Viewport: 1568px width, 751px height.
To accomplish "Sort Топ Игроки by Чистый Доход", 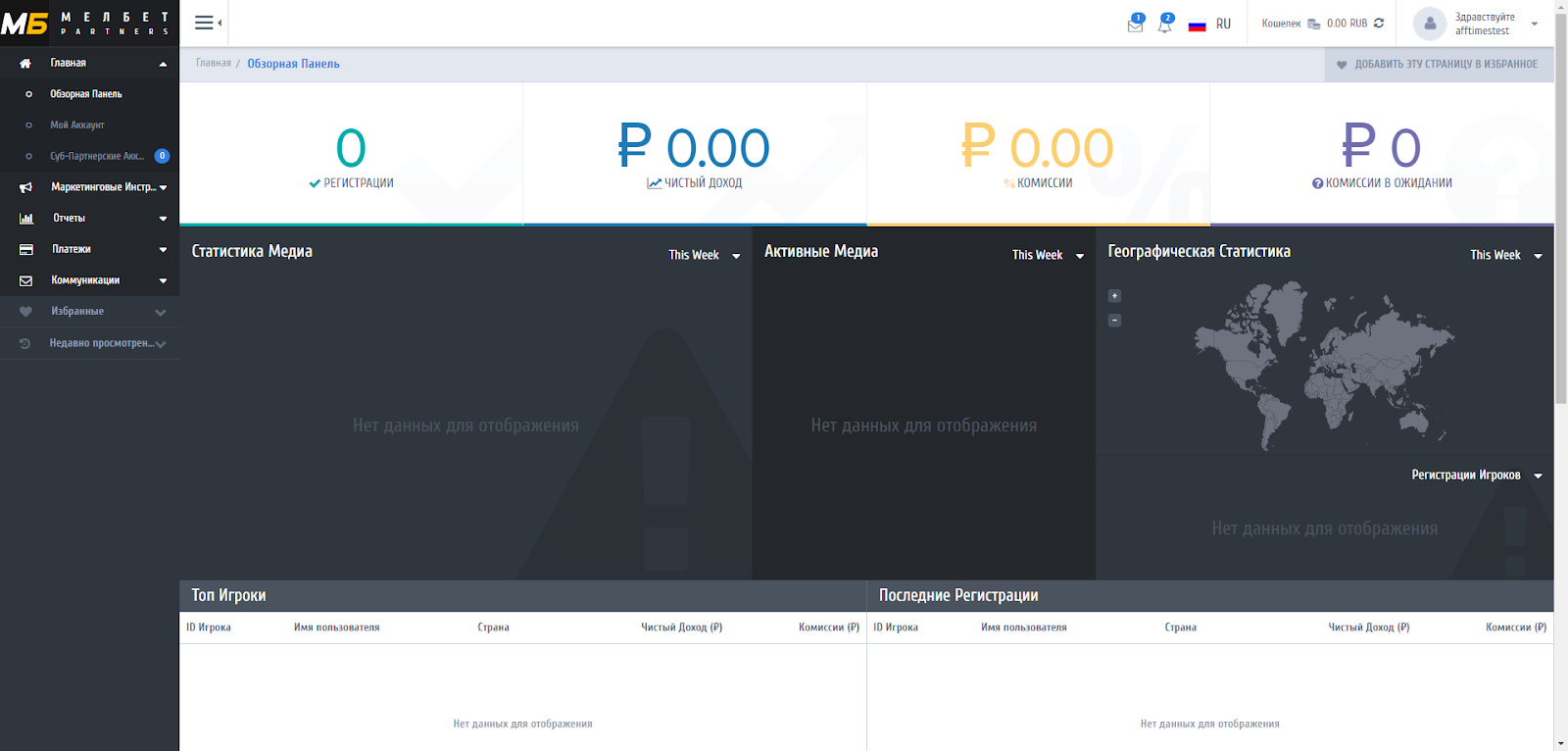I will point(682,627).
